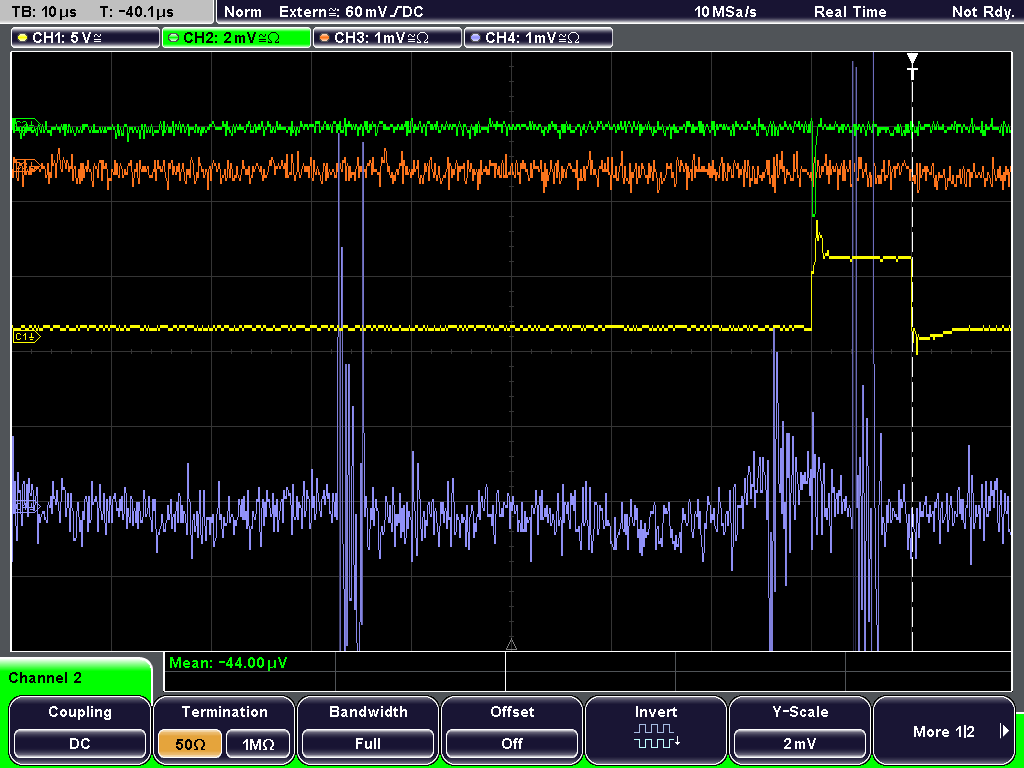Open the Bandwidth Full setting
Viewport: 1024px width, 768px height.
(368, 743)
